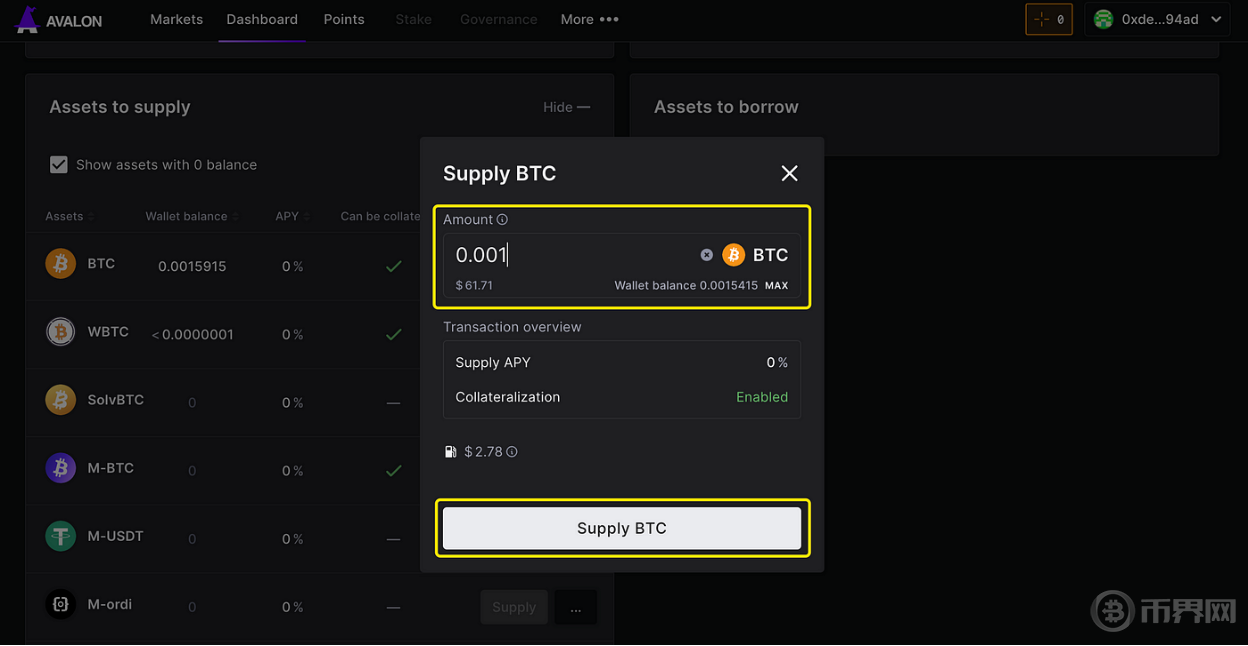The width and height of the screenshot is (1248, 646).
Task: Click the WBTC token icon
Action: pyautogui.click(x=60, y=331)
